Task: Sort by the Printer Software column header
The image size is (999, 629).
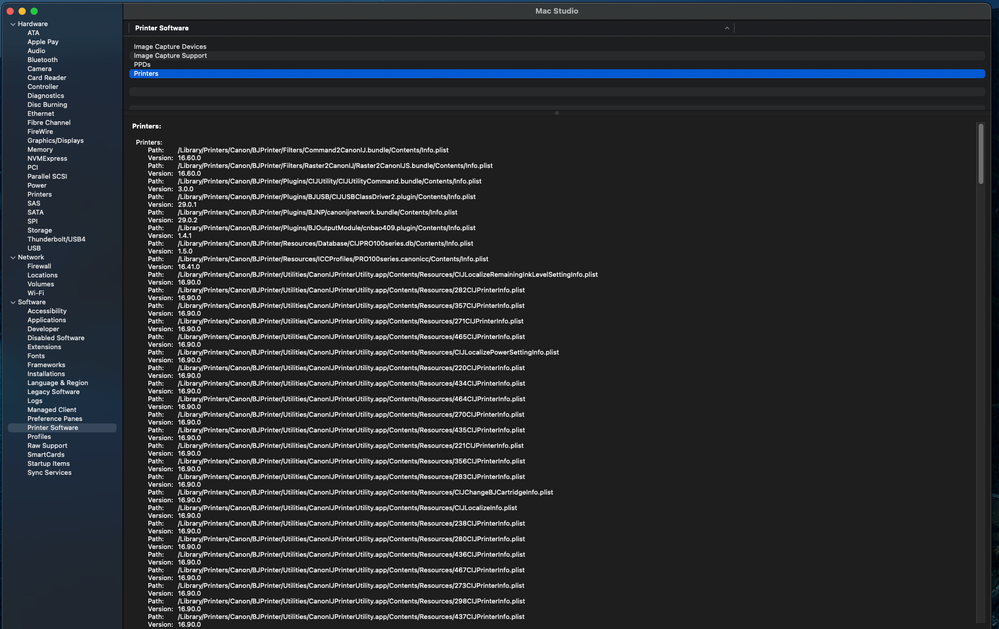Action: click(431, 28)
